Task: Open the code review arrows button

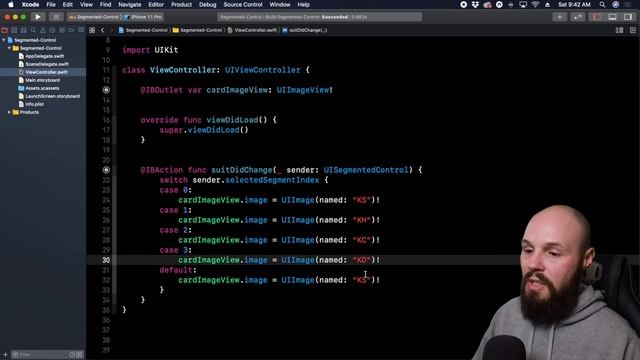Action: [578, 17]
